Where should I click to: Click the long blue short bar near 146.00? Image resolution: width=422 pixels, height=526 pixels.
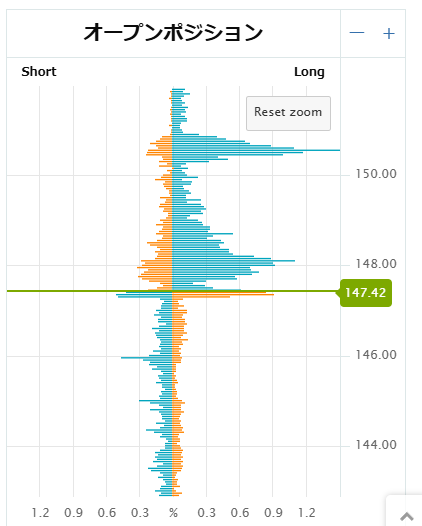[147, 358]
